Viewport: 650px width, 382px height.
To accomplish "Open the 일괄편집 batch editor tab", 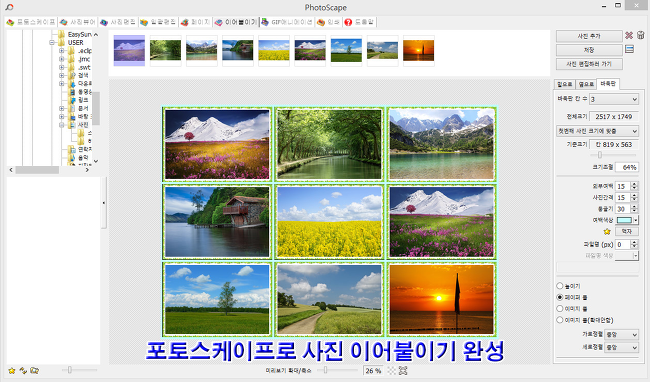I will pyautogui.click(x=158, y=22).
